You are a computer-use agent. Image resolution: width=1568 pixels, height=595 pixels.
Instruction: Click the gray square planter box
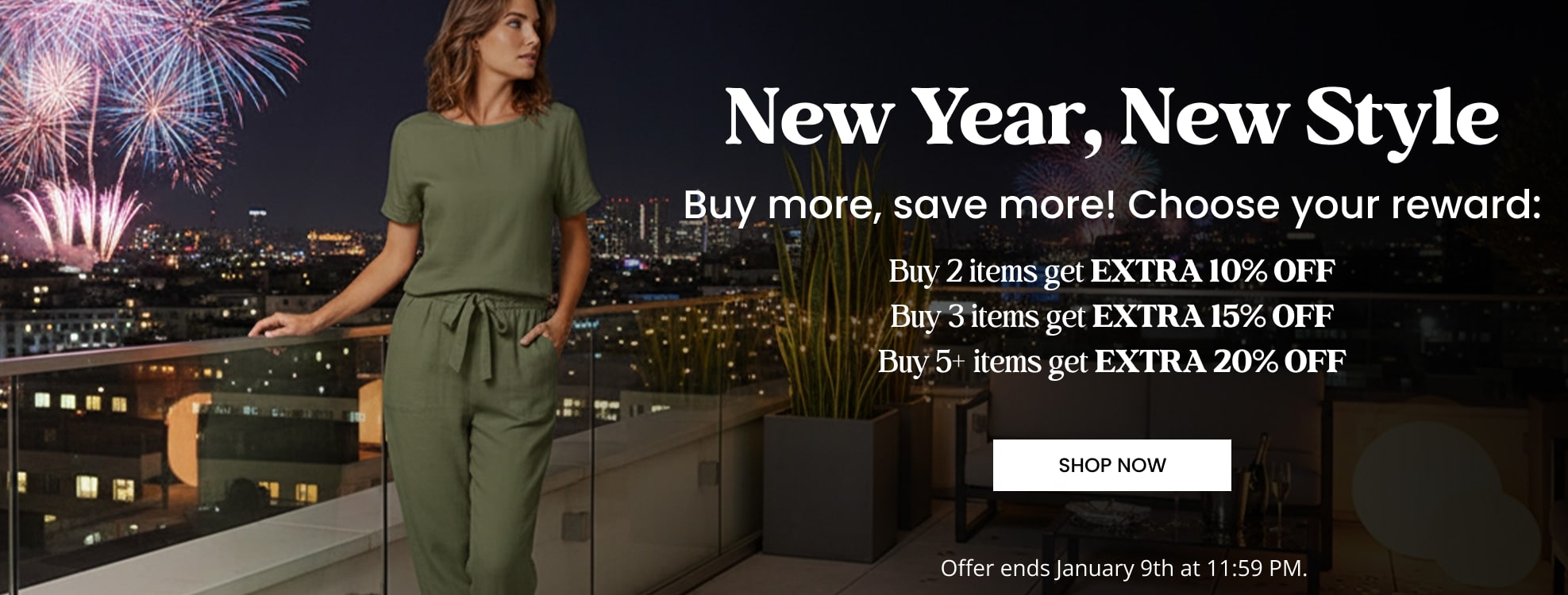click(830, 484)
